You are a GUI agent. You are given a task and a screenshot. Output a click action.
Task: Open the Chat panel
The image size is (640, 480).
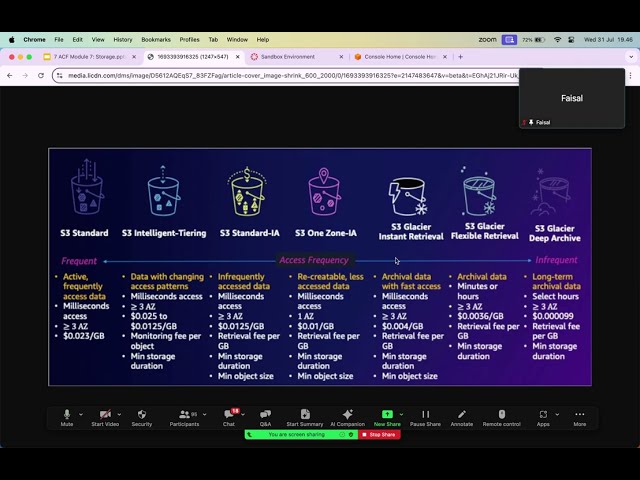pos(229,415)
